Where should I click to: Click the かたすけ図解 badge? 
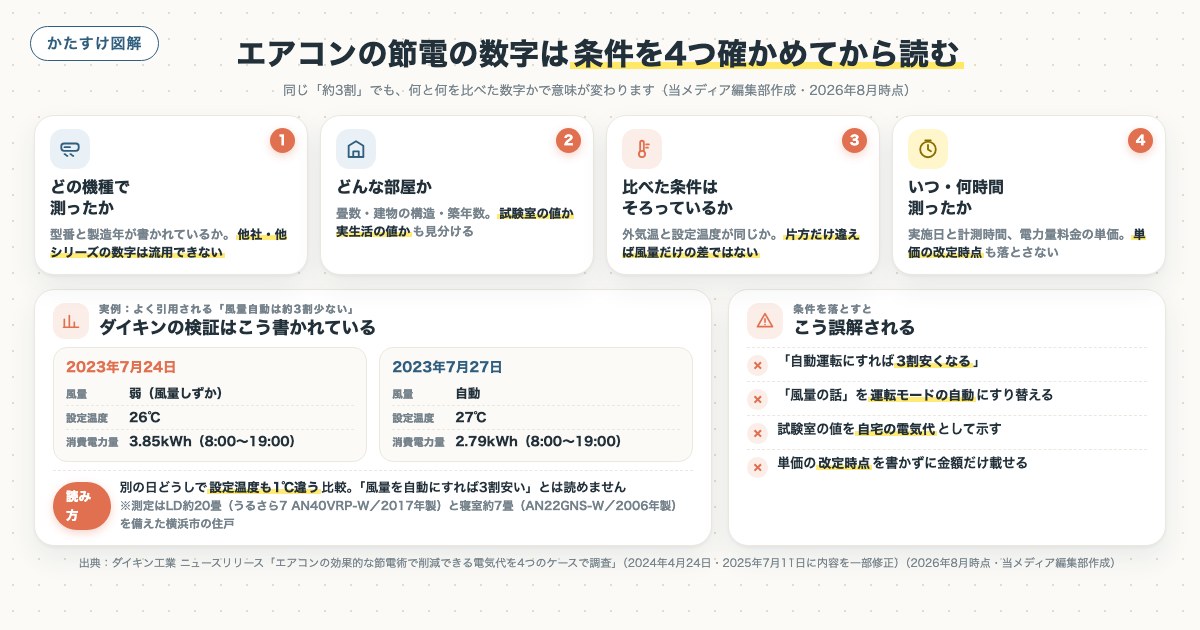click(x=94, y=44)
